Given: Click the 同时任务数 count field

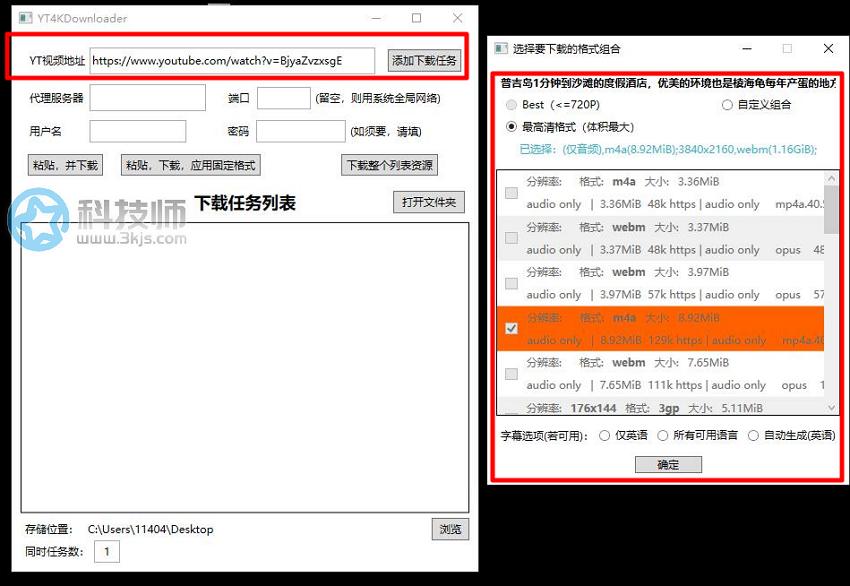Looking at the screenshot, I should click(x=107, y=552).
